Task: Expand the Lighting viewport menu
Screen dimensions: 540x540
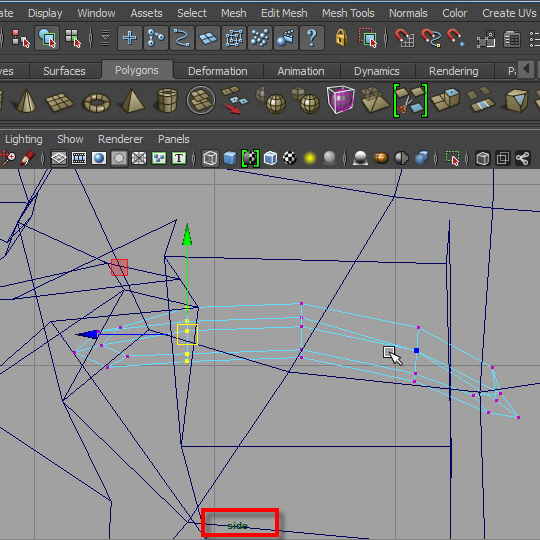Action: (23, 139)
